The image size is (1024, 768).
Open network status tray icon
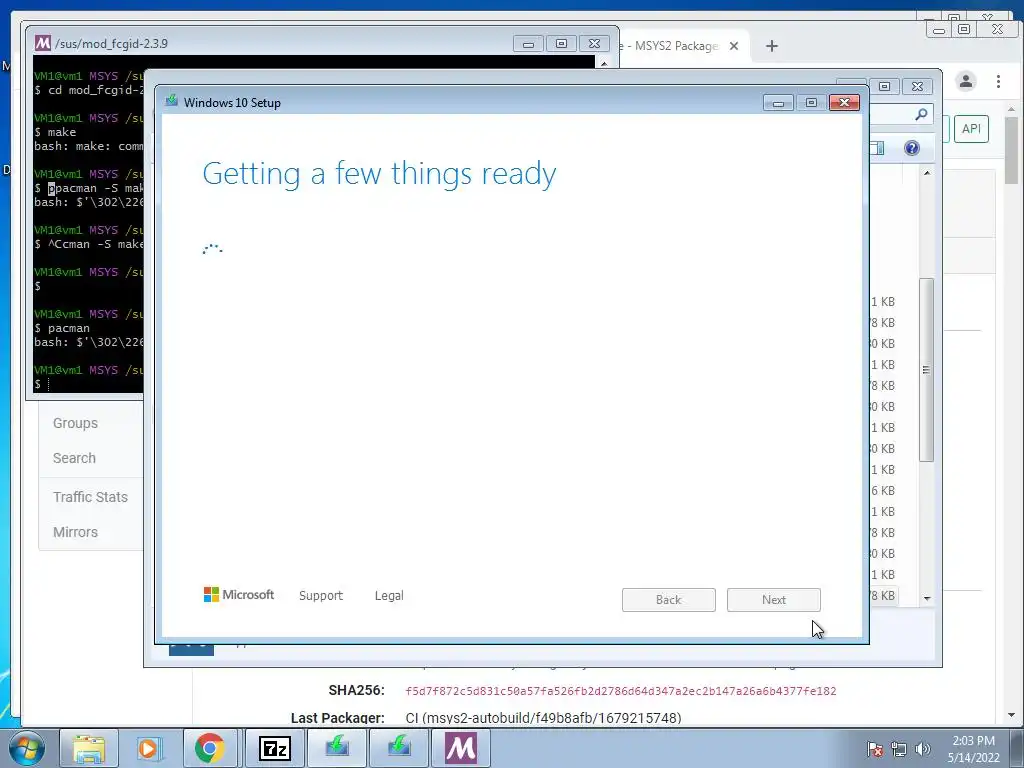(x=899, y=749)
